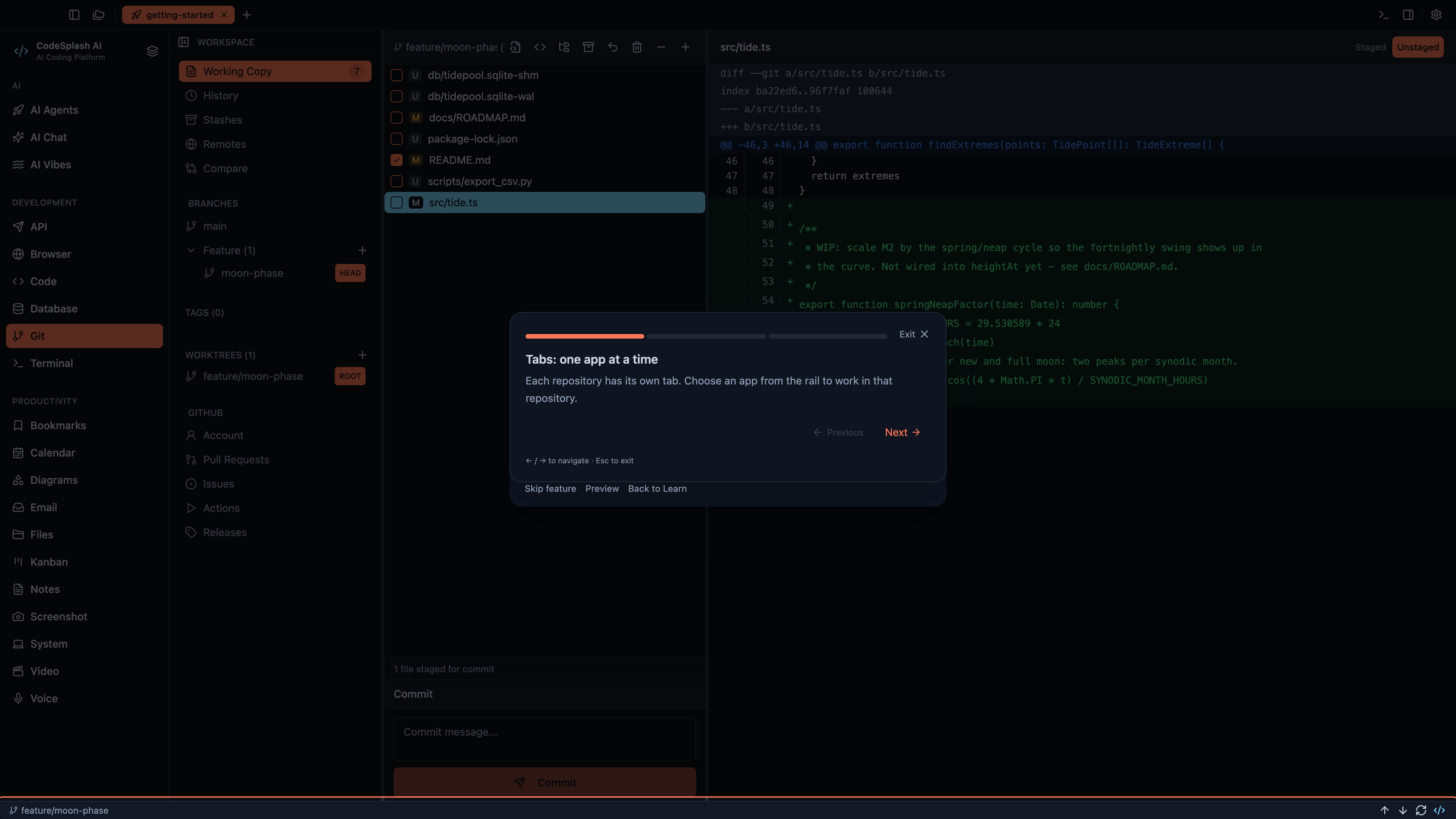Image resolution: width=1456 pixels, height=819 pixels.
Task: Discard changes with the trash icon
Action: 637,47
